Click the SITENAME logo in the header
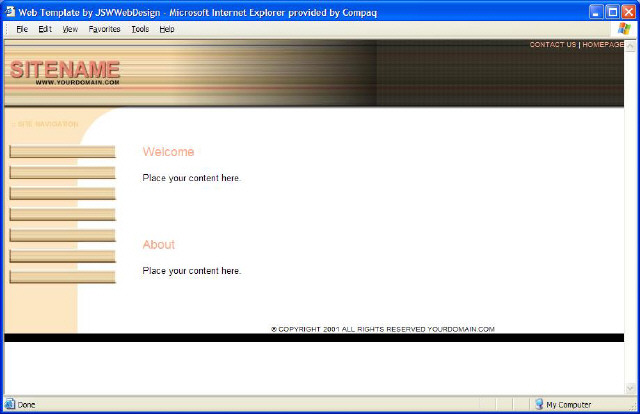The image size is (640, 414). pos(65,70)
